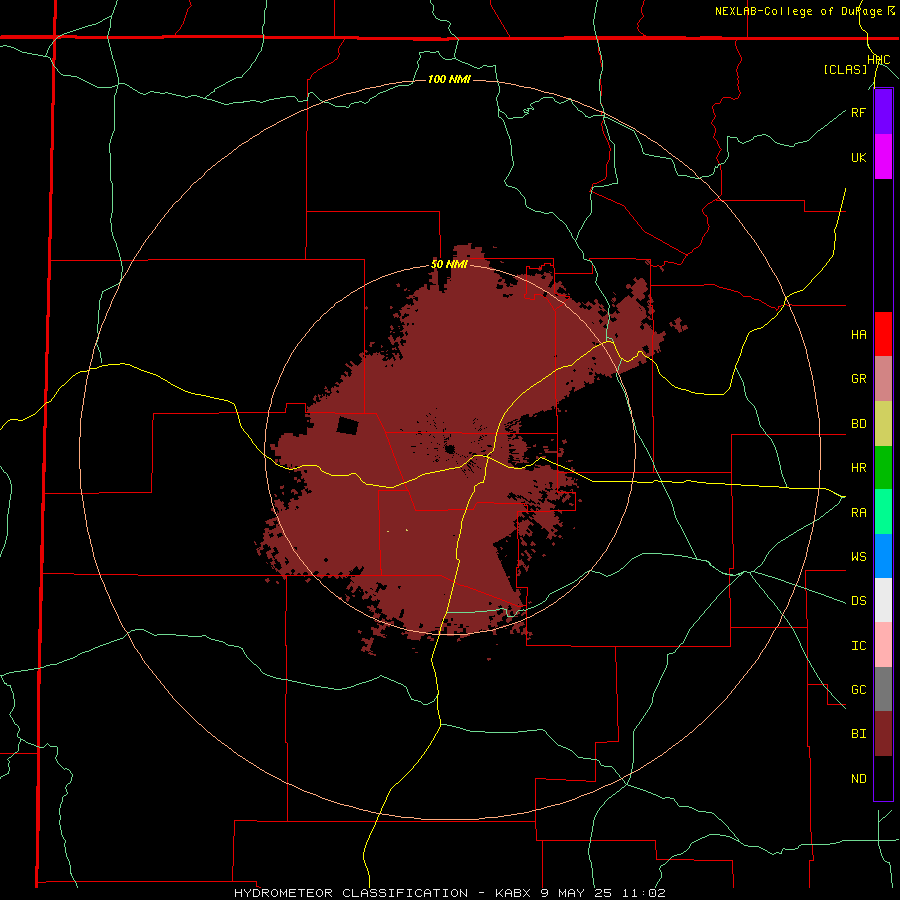Click the DS white legend color block
The image size is (900, 900).
tap(883, 600)
